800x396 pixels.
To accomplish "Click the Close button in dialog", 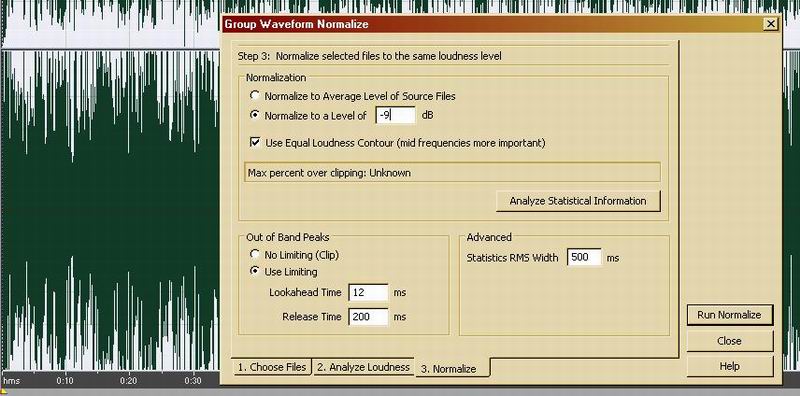I will coord(730,341).
